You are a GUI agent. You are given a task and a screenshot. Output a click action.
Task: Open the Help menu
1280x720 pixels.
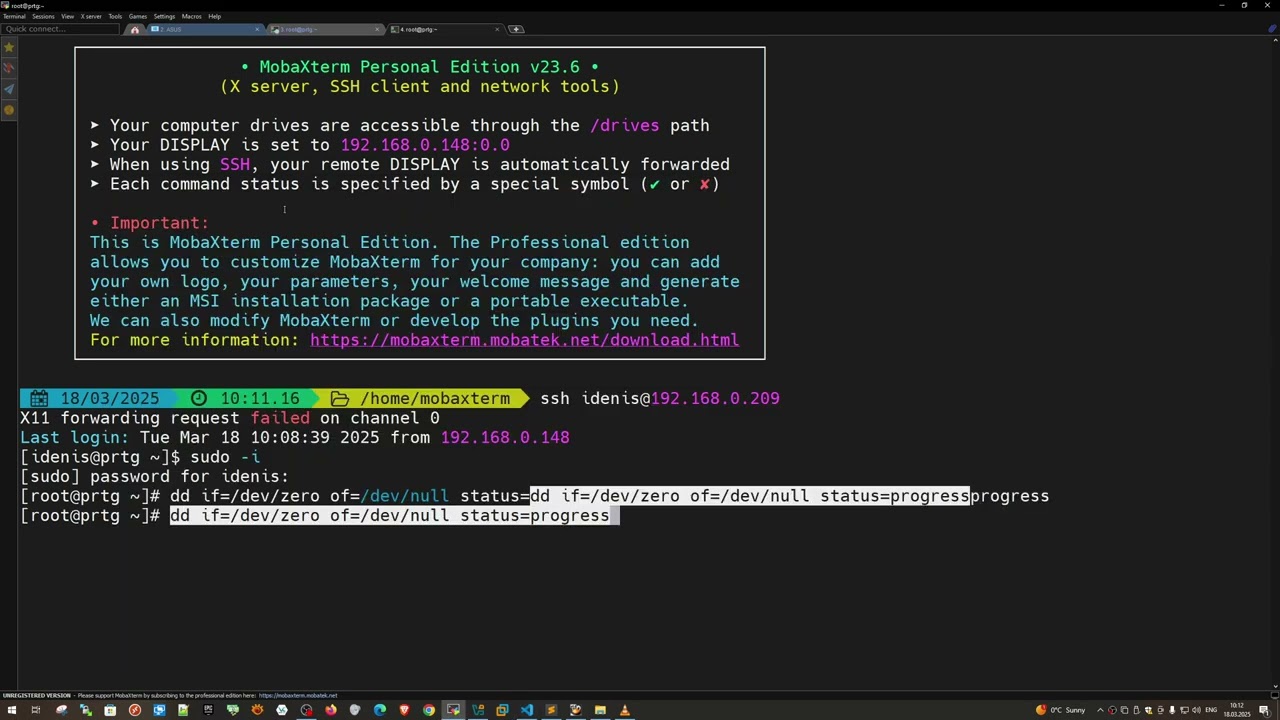(x=214, y=16)
